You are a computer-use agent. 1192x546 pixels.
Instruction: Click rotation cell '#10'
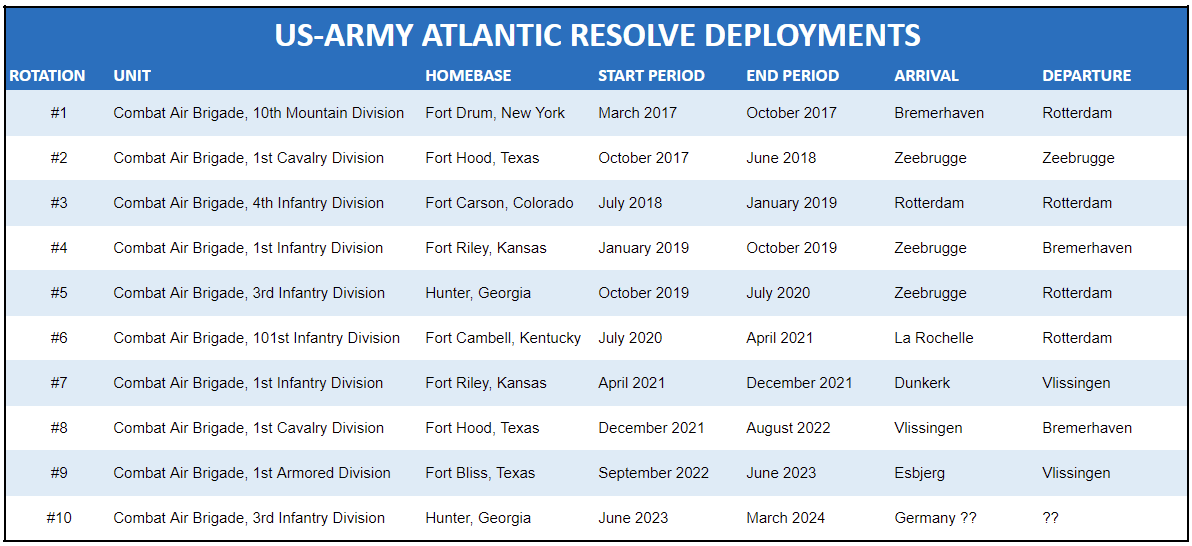click(59, 518)
